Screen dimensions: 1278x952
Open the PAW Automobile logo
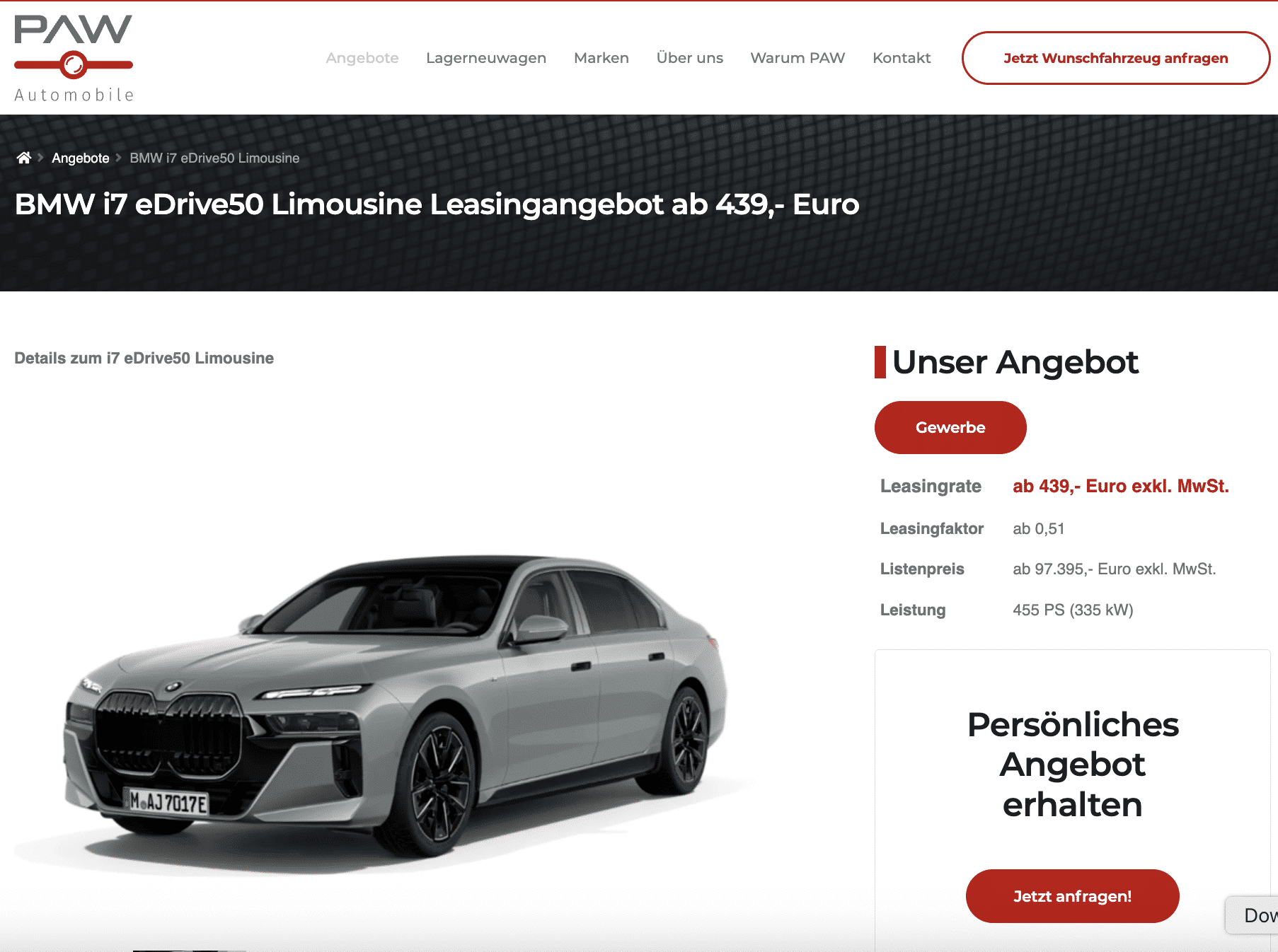point(74,59)
